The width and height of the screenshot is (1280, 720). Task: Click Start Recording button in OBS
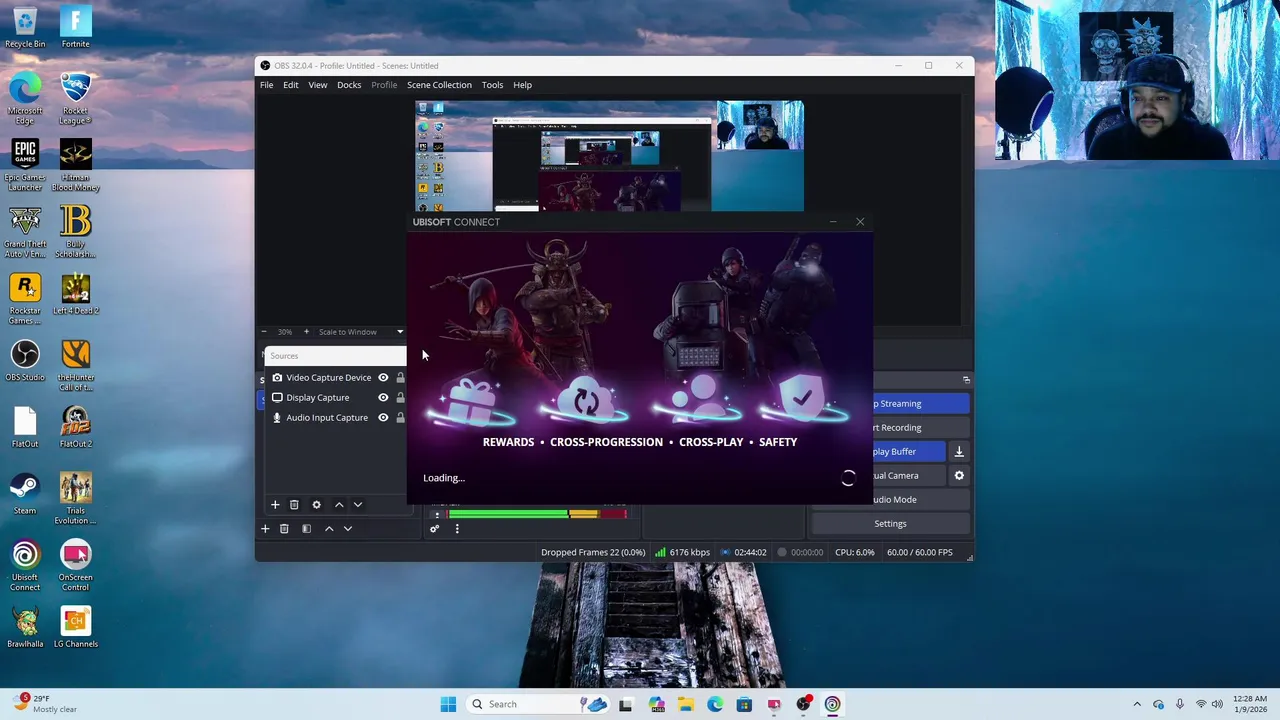coord(921,428)
